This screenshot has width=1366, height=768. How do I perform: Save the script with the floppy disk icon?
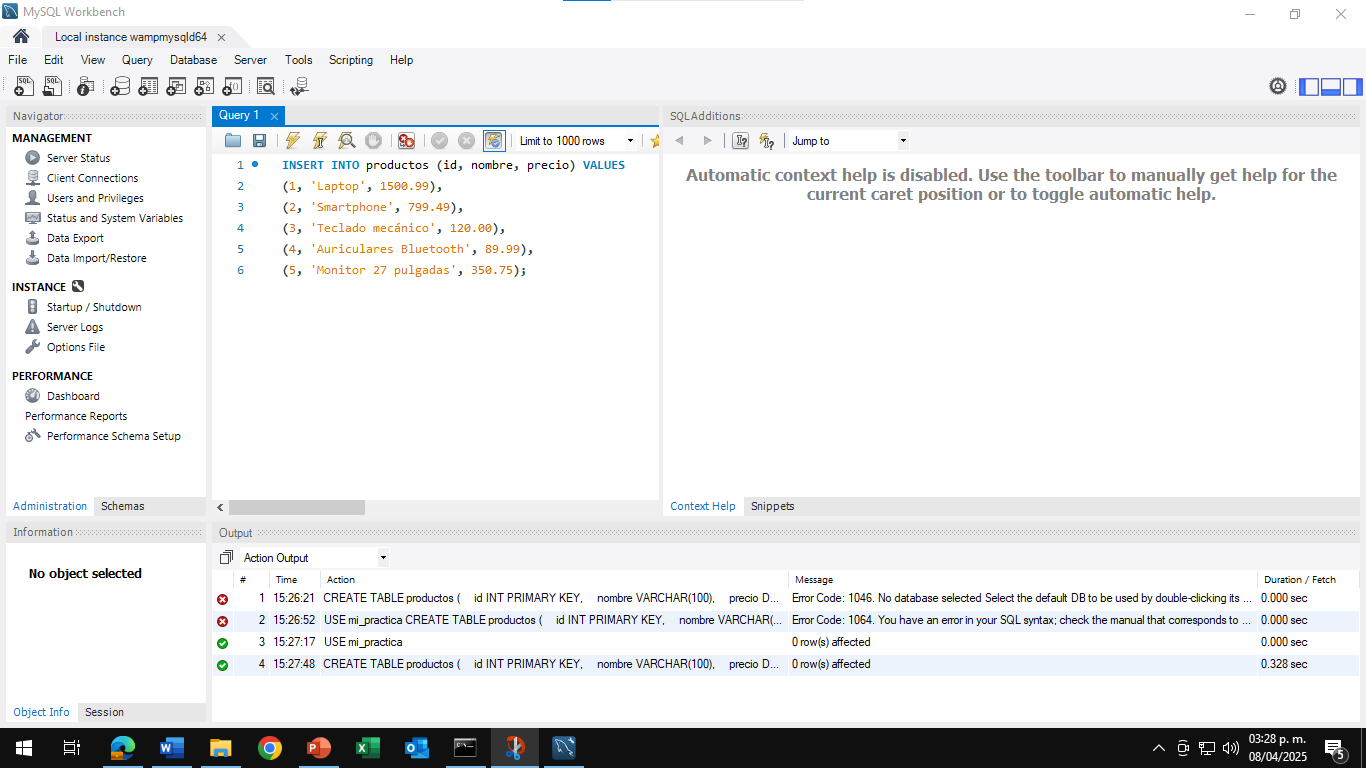(259, 141)
